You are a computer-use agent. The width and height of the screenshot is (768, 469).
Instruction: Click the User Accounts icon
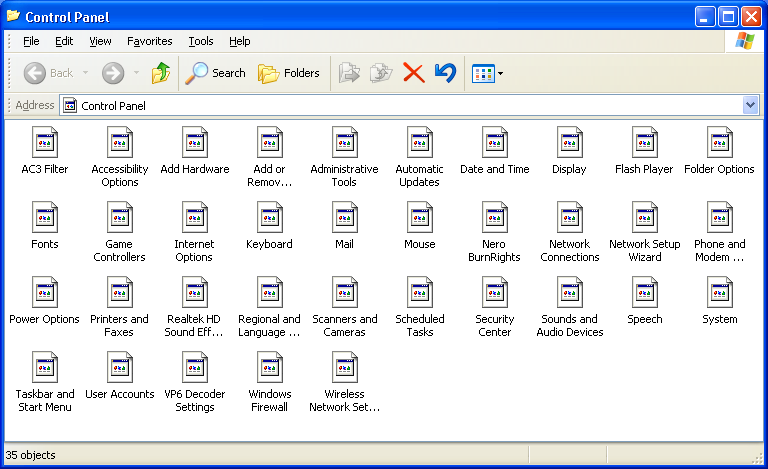tap(120, 367)
